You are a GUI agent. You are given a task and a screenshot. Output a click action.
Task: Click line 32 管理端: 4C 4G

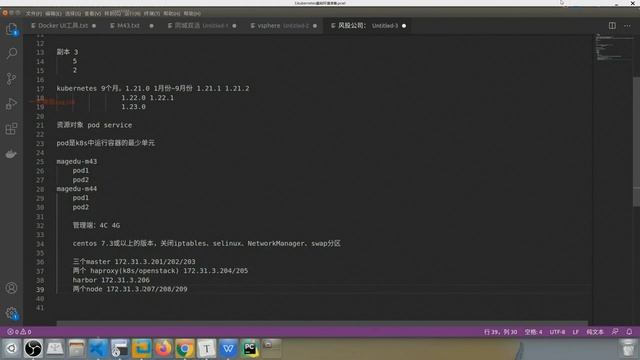click(96, 225)
